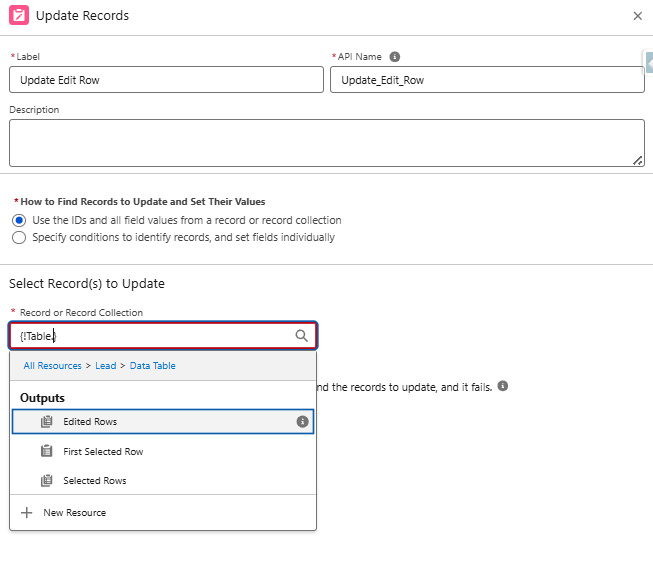This screenshot has height=583, width=653.
Task: Click the Update Records header icon
Action: [18, 16]
